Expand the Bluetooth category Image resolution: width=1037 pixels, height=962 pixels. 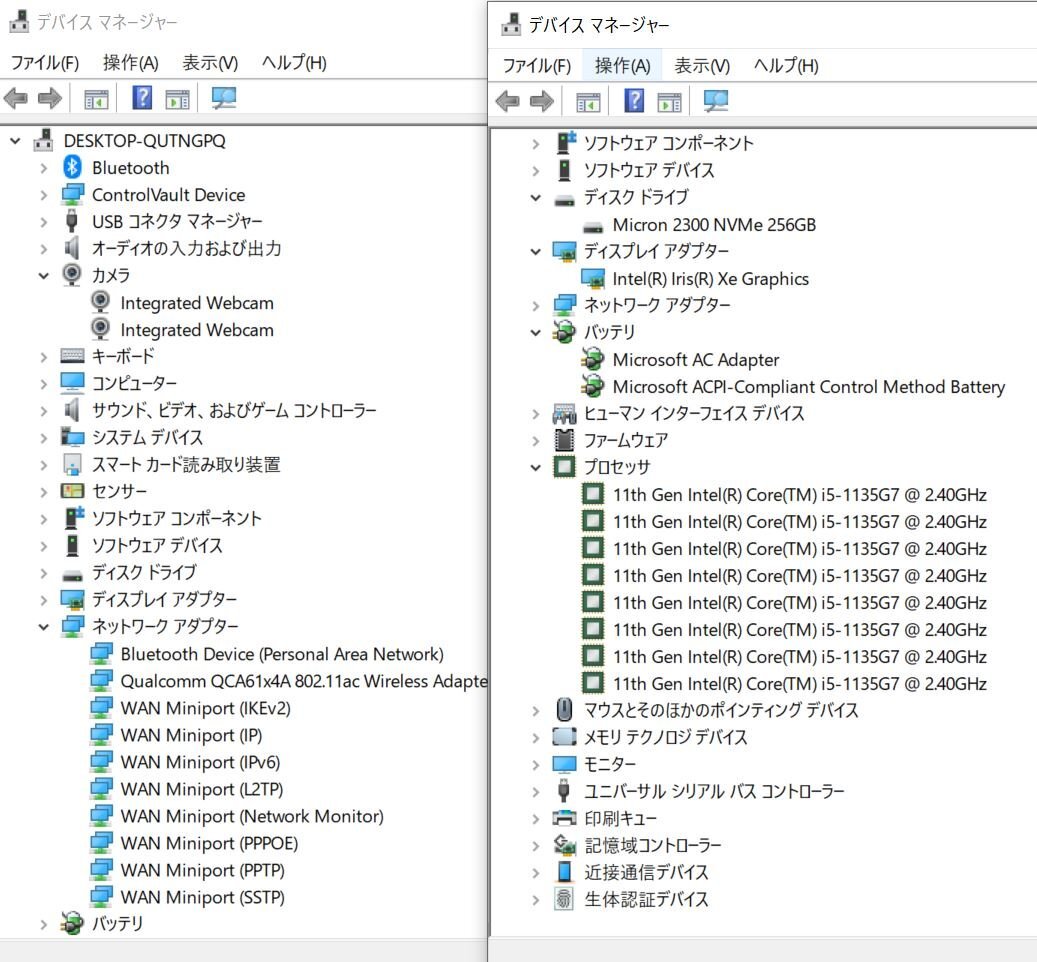pos(44,168)
